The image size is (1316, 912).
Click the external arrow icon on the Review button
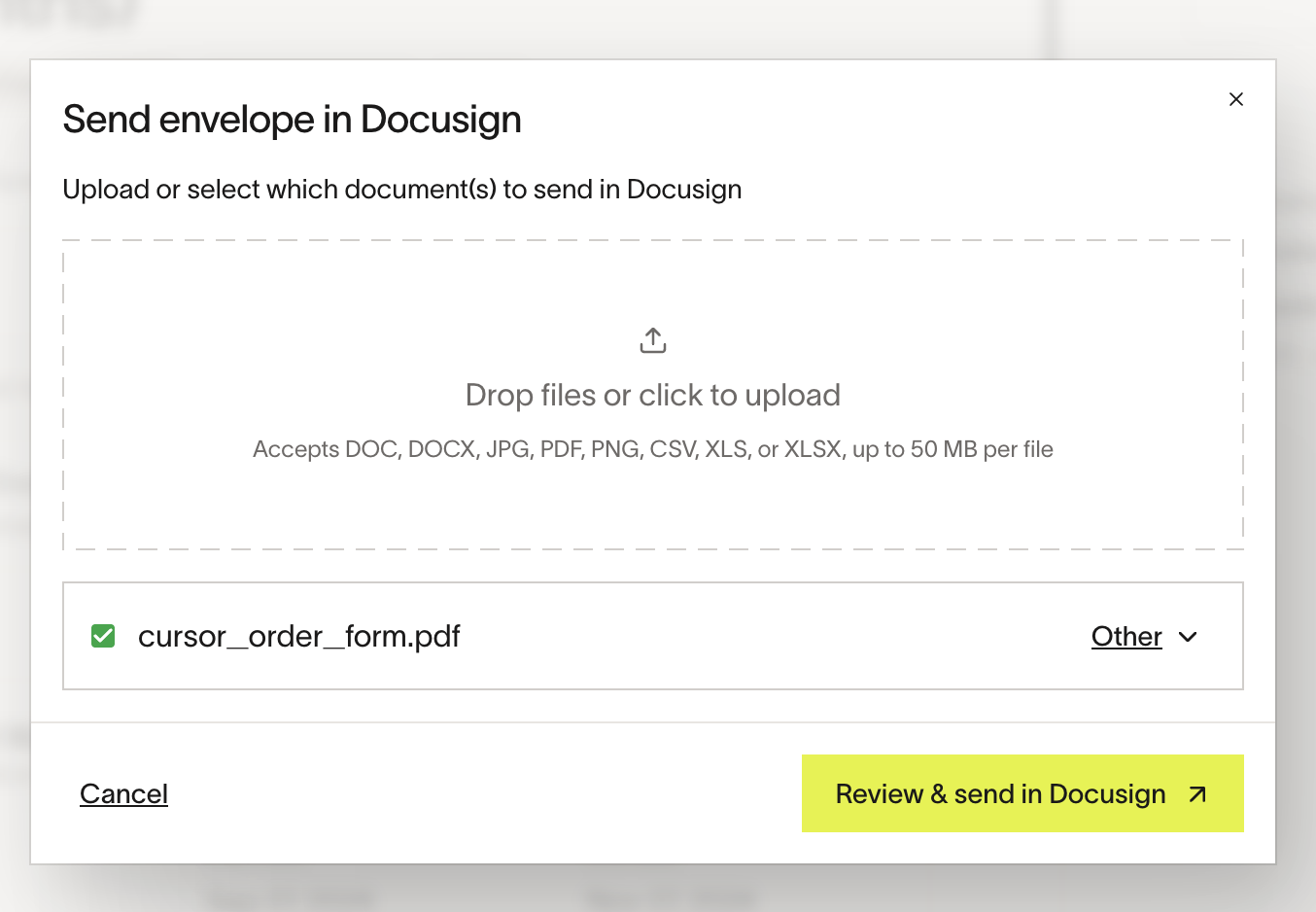[x=1197, y=794]
